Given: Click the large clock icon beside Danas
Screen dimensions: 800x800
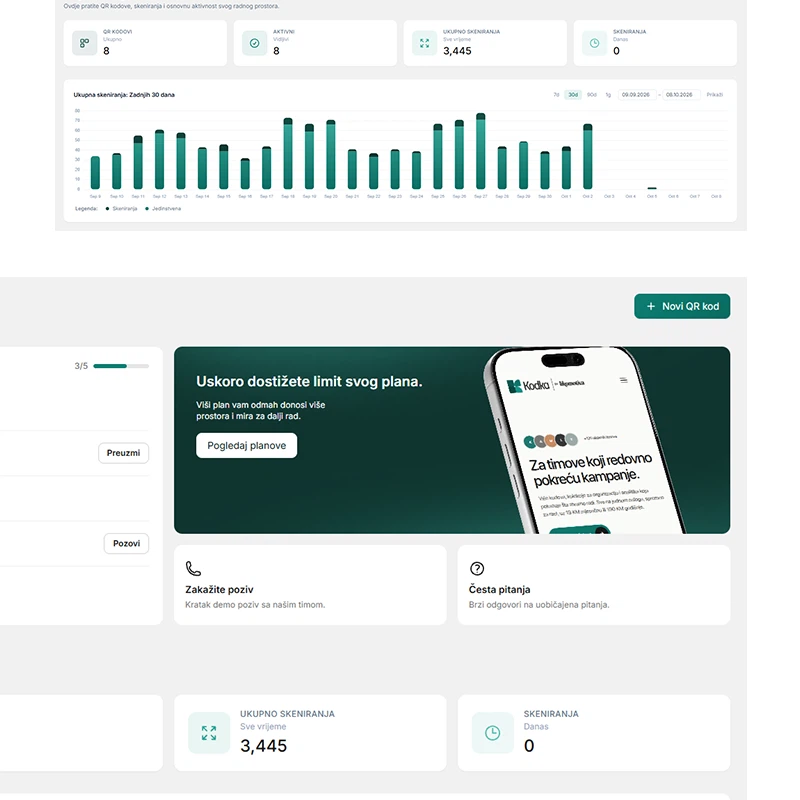Looking at the screenshot, I should [493, 733].
